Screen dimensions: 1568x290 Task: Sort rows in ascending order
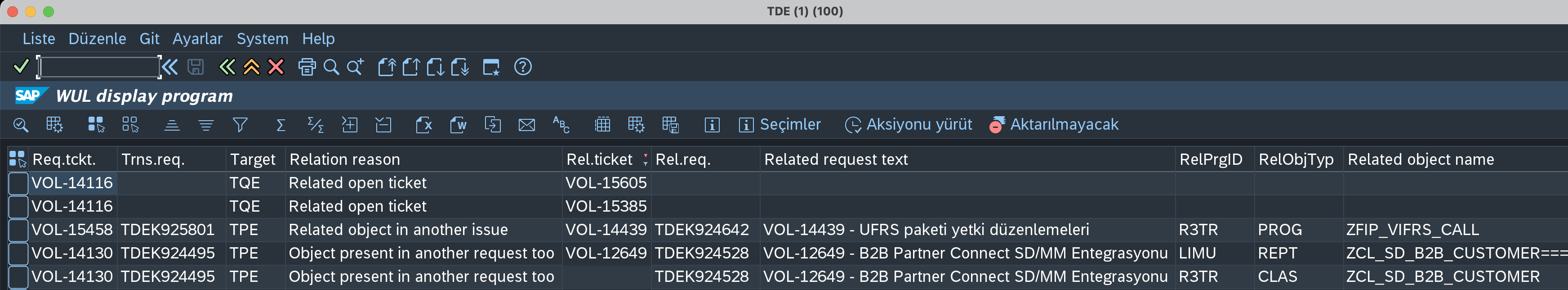(172, 125)
